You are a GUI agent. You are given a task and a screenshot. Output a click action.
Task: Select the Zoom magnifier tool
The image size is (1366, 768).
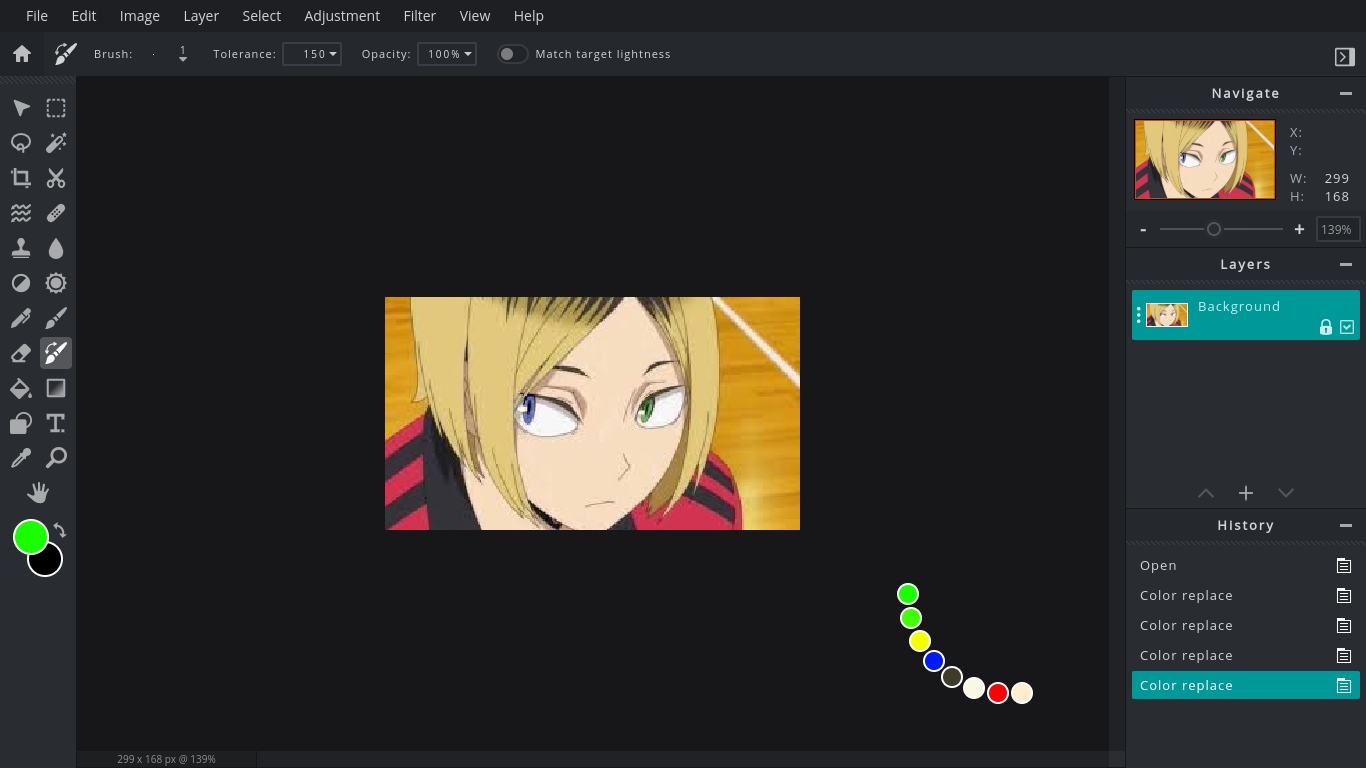(x=56, y=458)
